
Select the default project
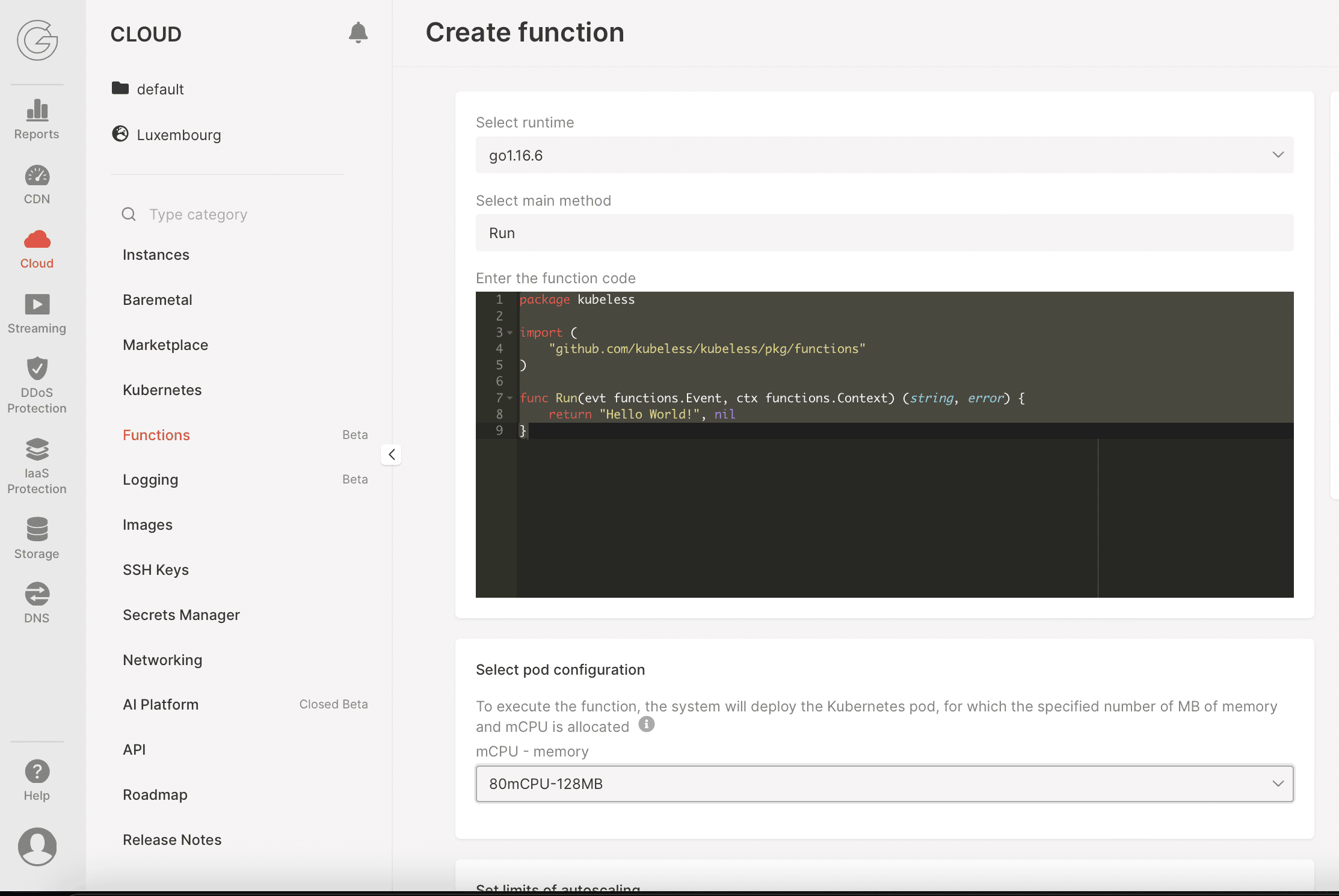point(160,89)
